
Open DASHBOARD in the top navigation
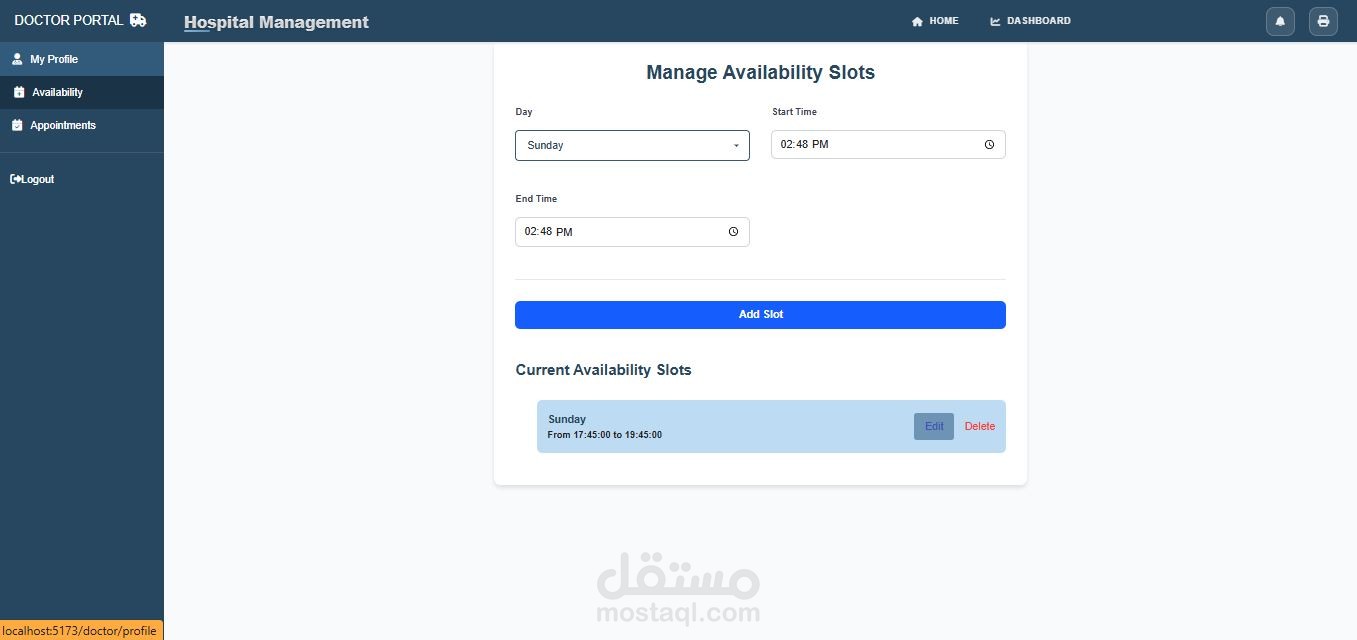pos(1030,21)
